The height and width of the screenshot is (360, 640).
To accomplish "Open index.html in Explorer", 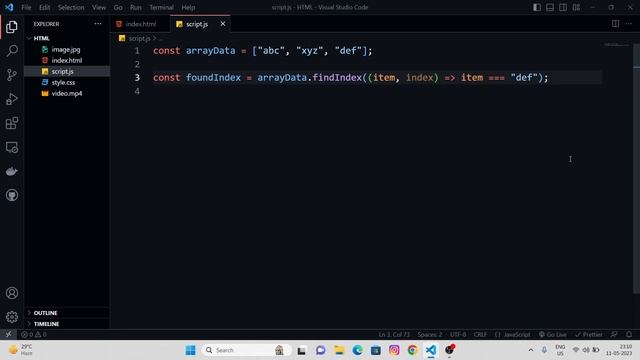I will click(67, 60).
